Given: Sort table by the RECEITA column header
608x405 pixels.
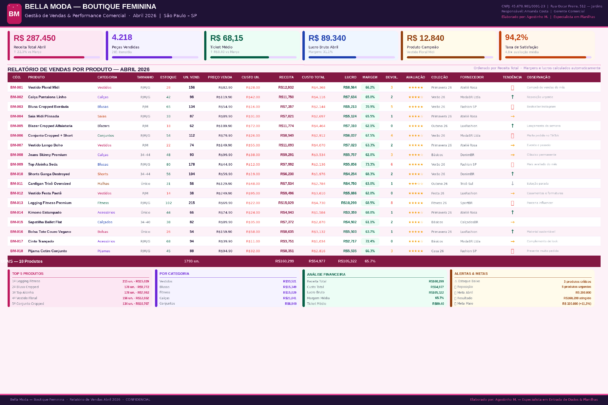Looking at the screenshot, I should coord(286,77).
